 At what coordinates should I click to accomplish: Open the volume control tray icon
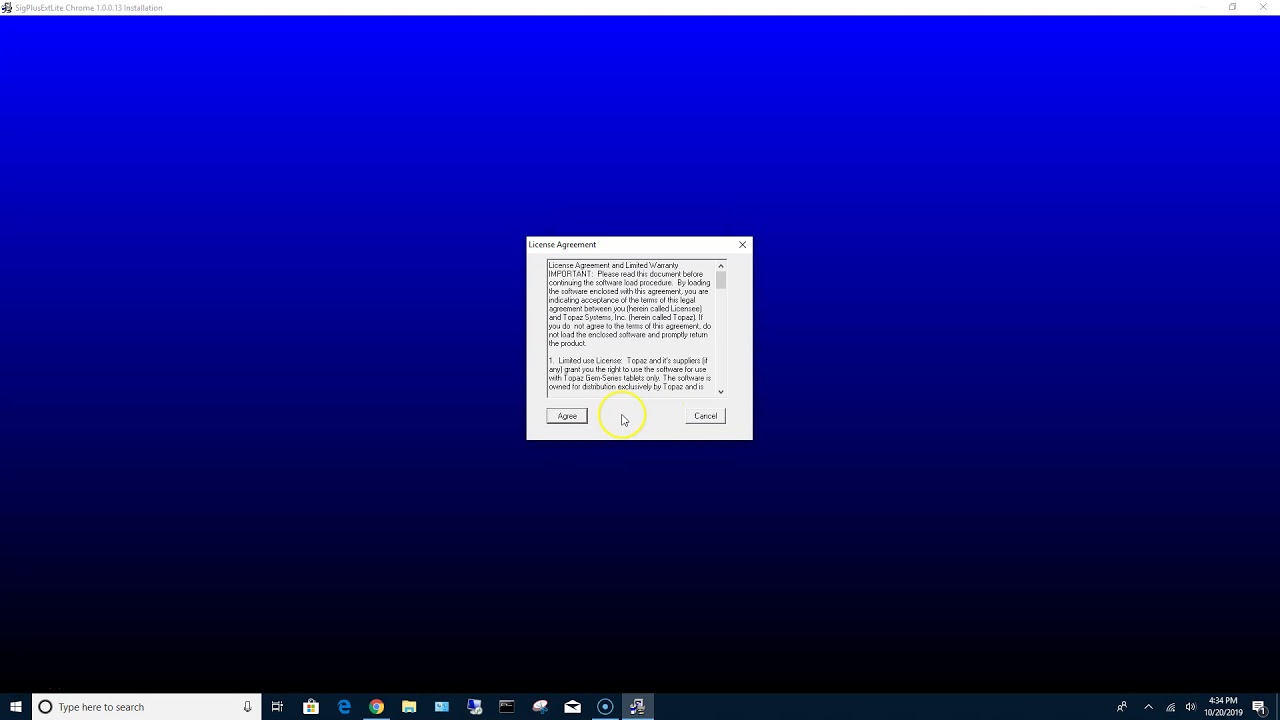pos(1190,707)
